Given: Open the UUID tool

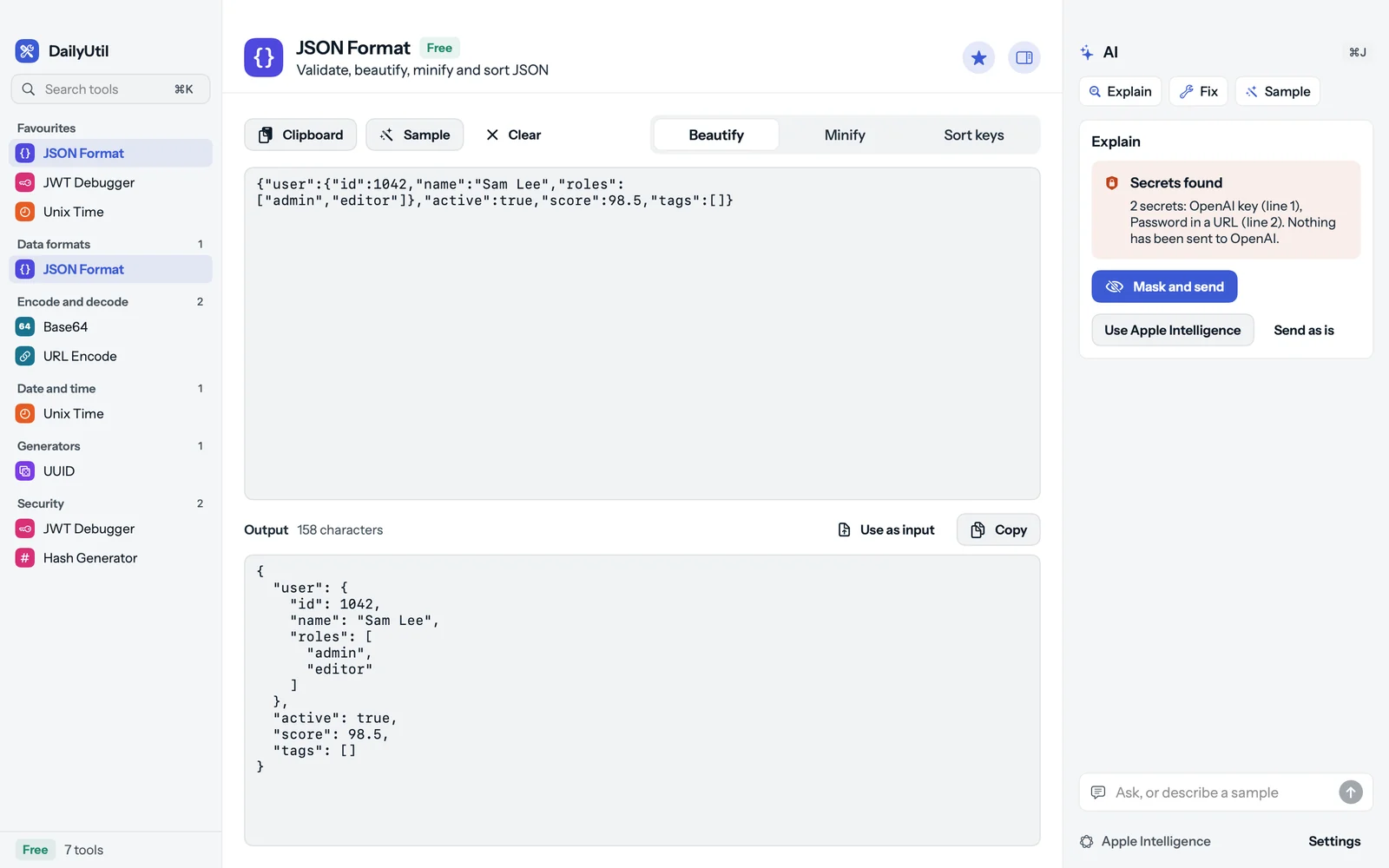Looking at the screenshot, I should coord(111,471).
